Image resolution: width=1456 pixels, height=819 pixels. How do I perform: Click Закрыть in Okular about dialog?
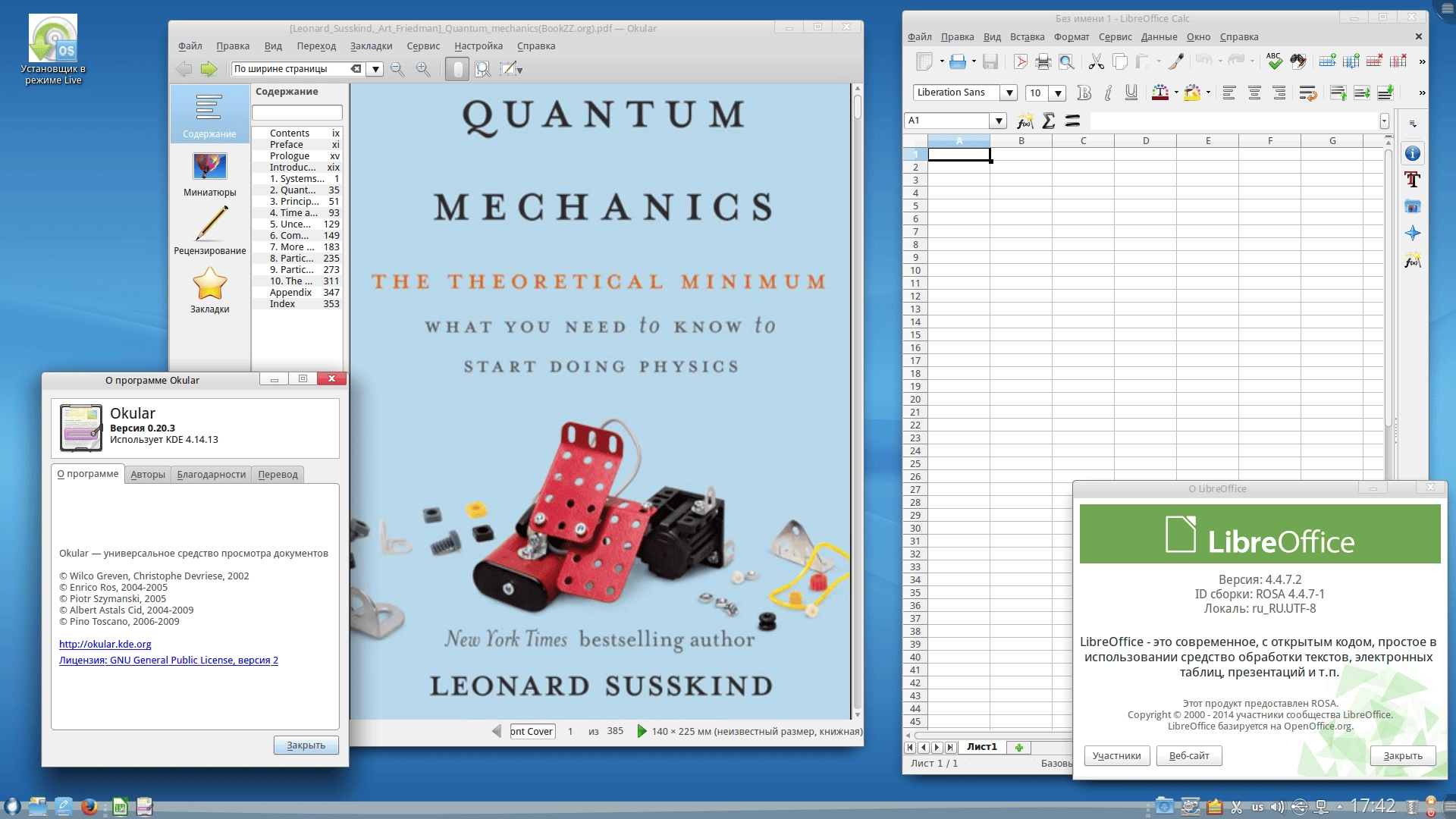(306, 745)
